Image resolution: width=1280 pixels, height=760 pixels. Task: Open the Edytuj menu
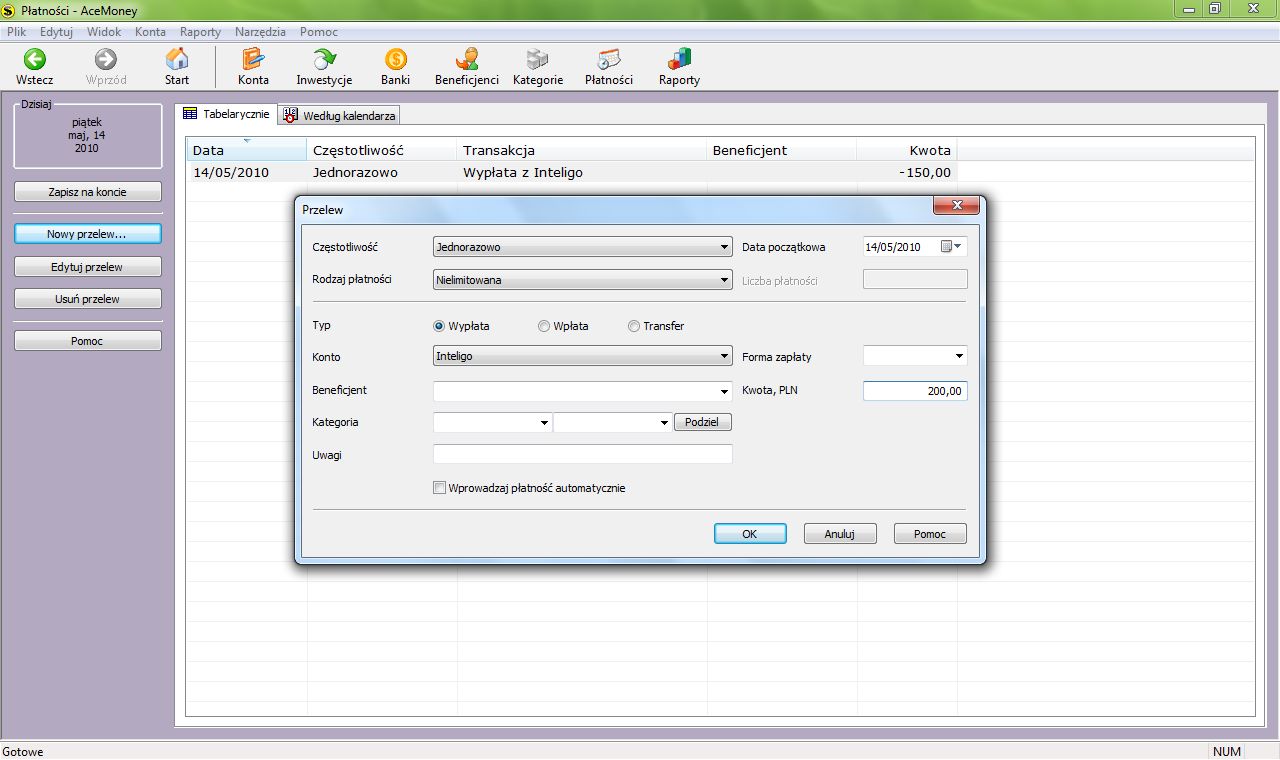(57, 32)
